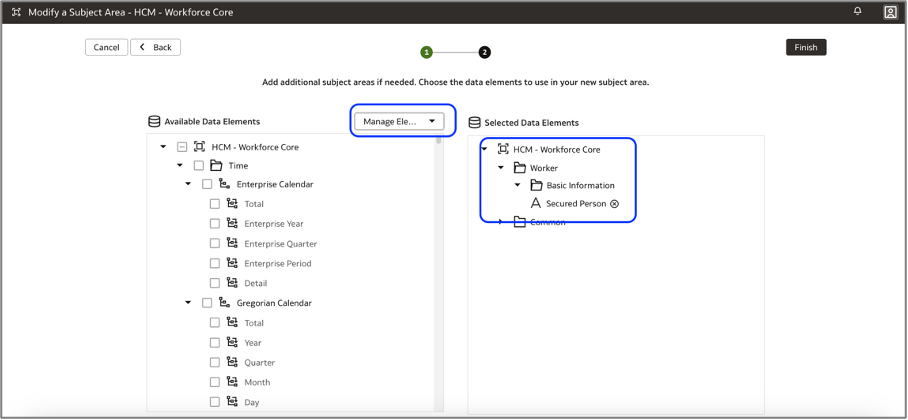Click the Available Data Elements scrollbar thumb

[439, 140]
